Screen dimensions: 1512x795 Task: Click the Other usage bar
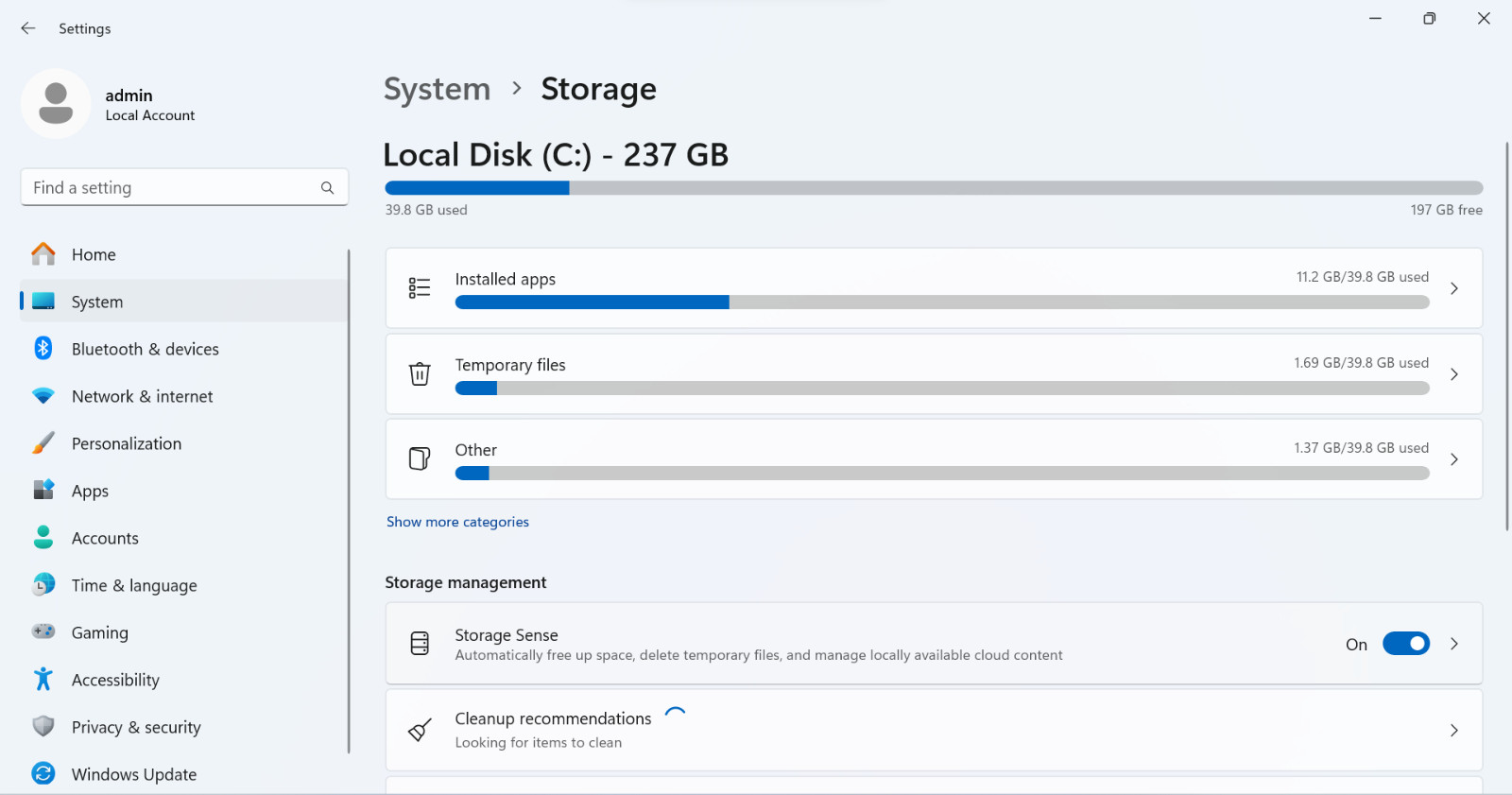(942, 474)
